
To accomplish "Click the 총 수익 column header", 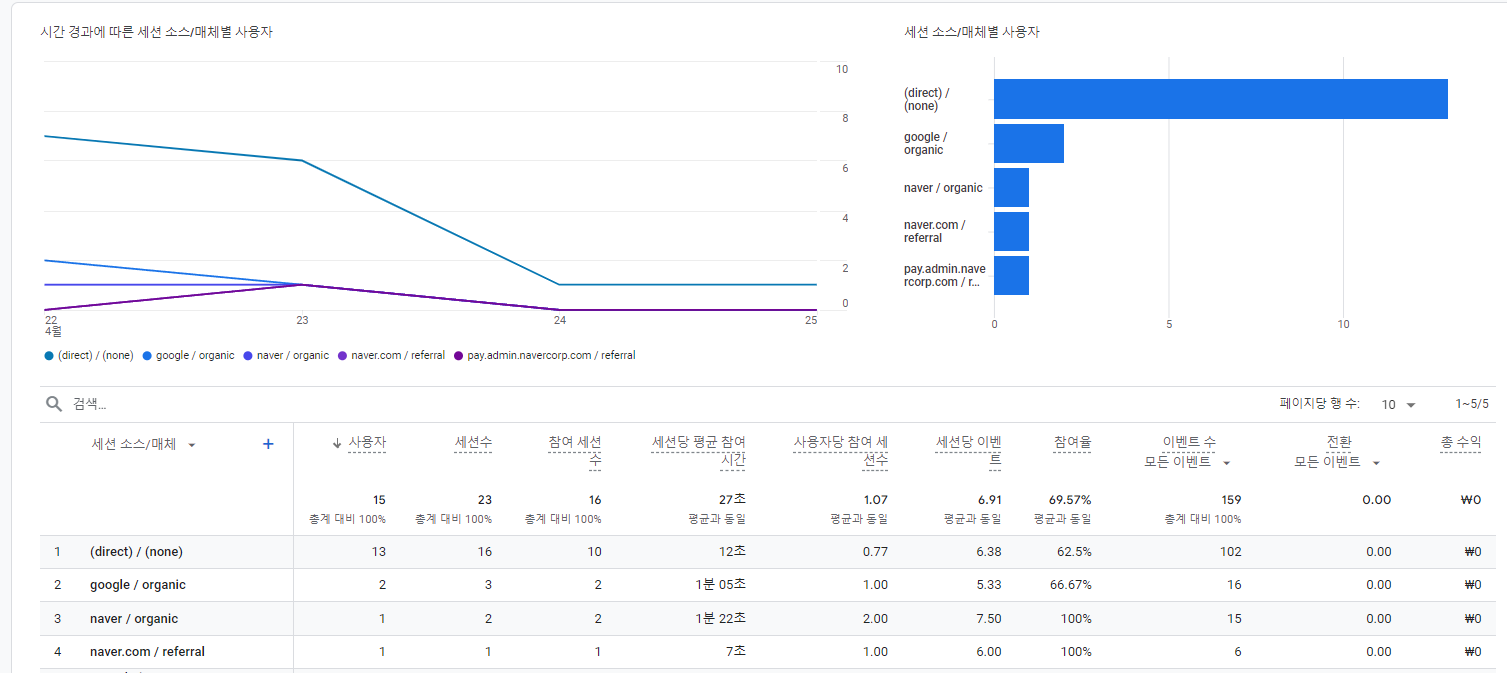I will pyautogui.click(x=1460, y=443).
